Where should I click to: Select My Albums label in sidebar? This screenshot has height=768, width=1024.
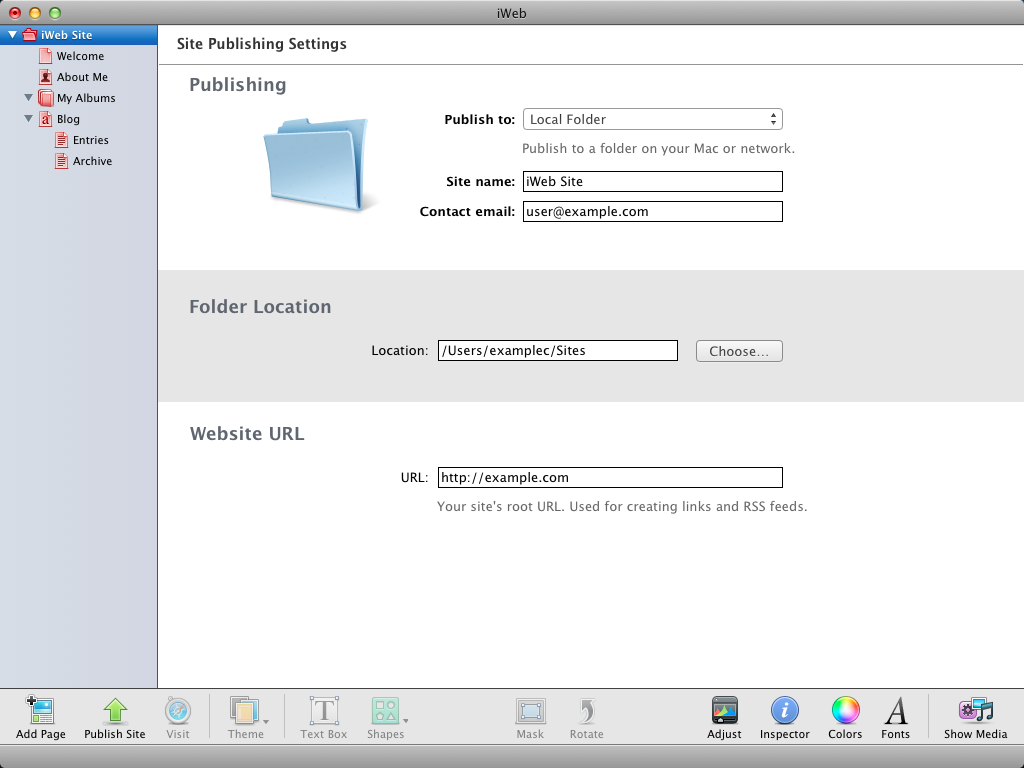click(86, 98)
